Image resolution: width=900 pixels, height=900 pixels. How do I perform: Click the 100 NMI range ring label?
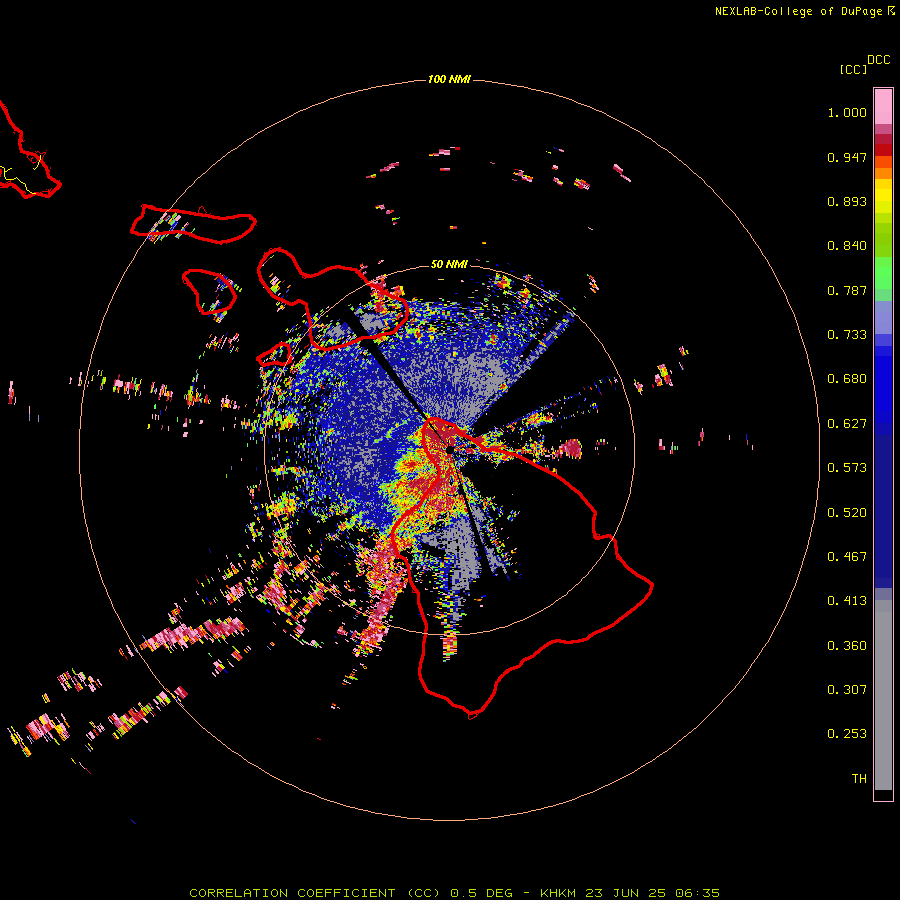click(x=449, y=79)
